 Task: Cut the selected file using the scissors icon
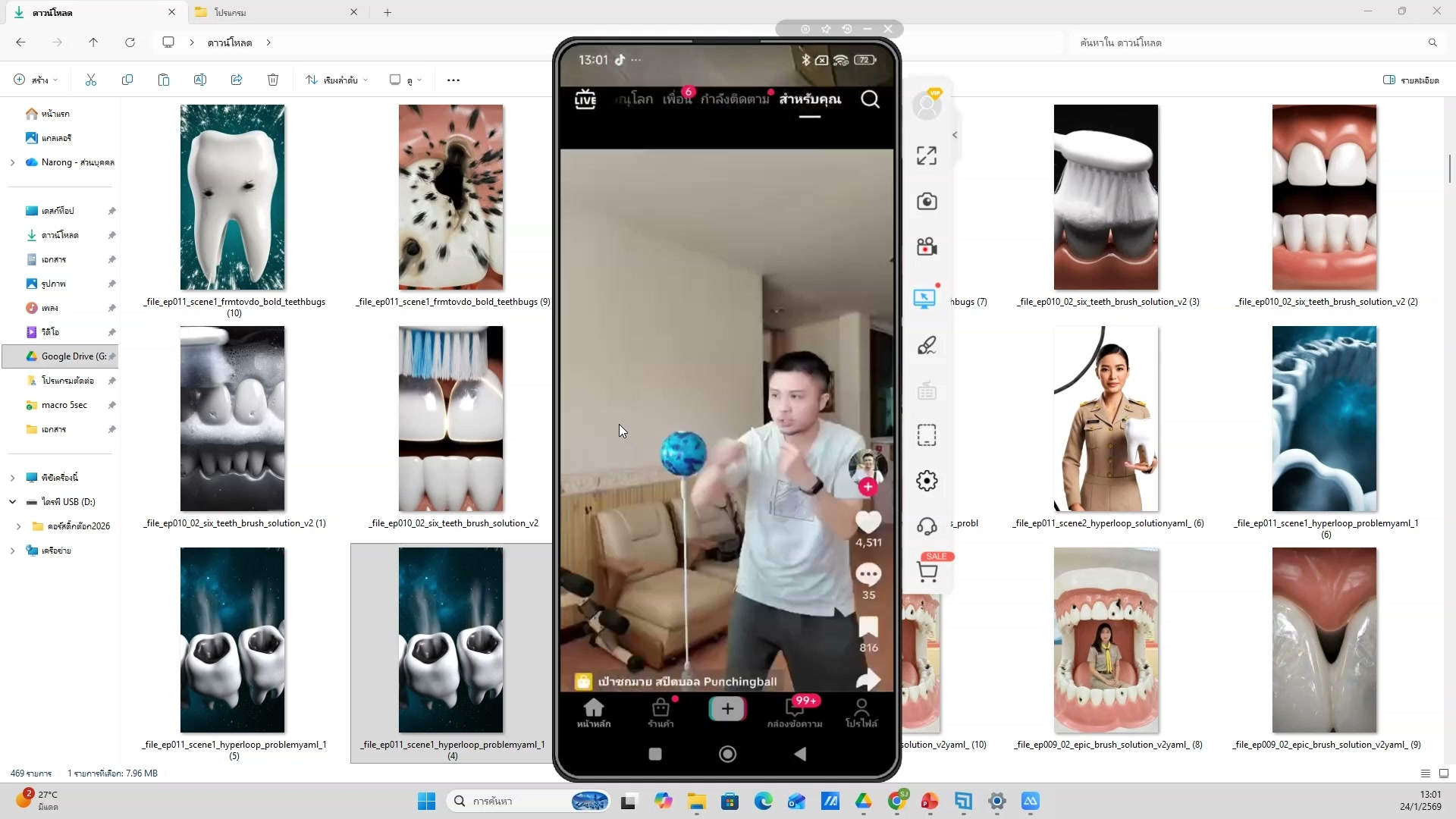coord(90,80)
